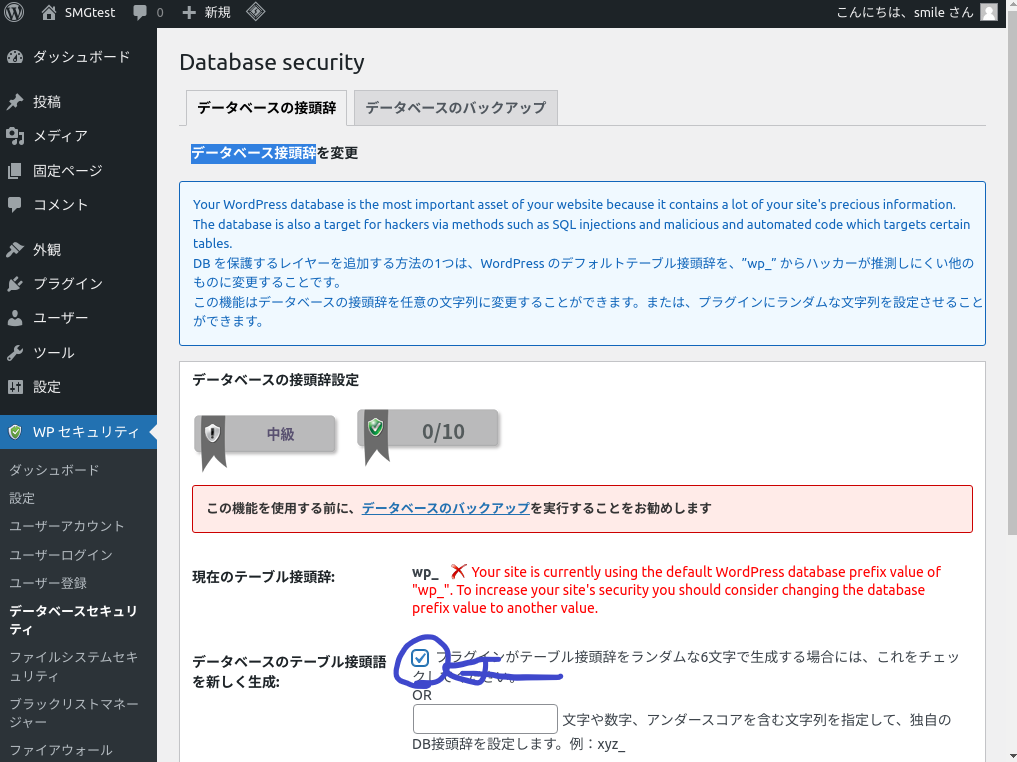This screenshot has width=1017, height=762.
Task: Open the comments bubble icon in admin bar
Action: (x=139, y=12)
